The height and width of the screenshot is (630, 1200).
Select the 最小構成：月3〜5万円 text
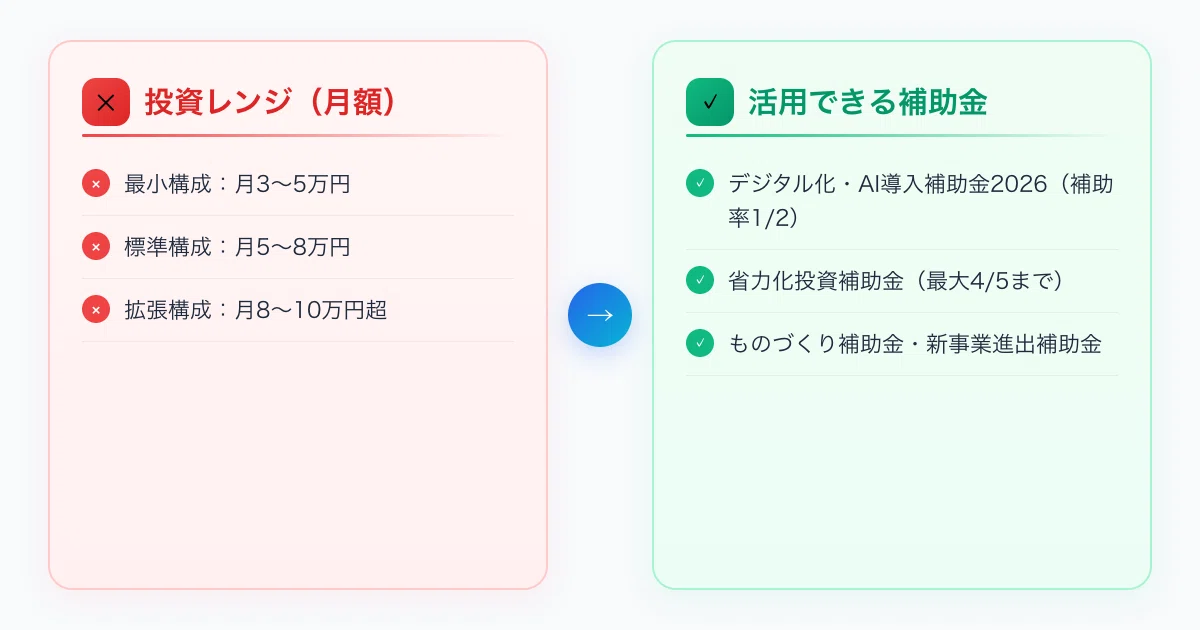coord(237,184)
